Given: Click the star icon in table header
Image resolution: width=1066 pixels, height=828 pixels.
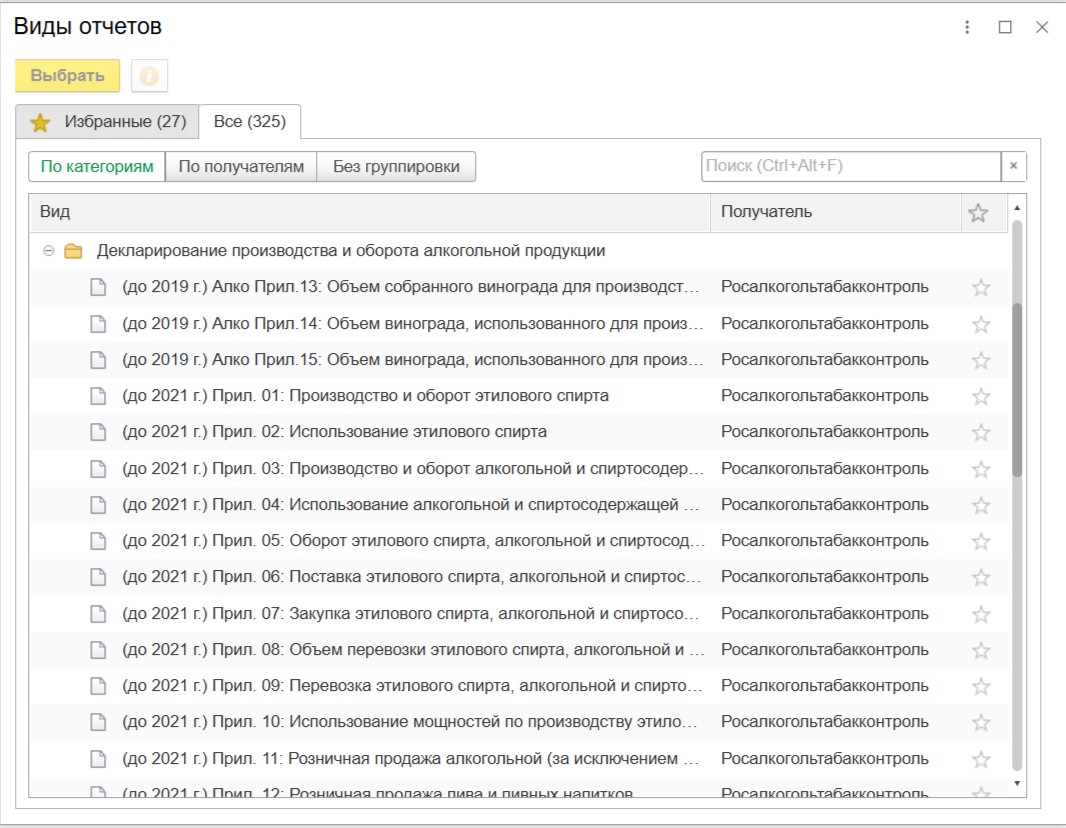Looking at the screenshot, I should point(978,213).
